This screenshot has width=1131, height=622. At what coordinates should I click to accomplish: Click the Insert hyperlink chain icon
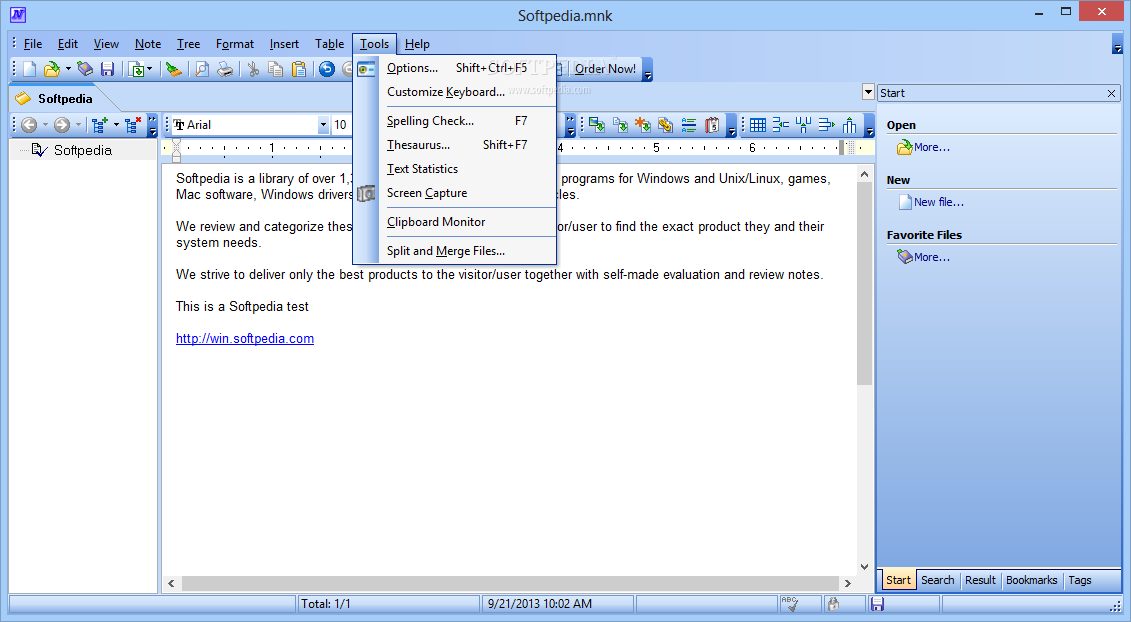click(665, 125)
